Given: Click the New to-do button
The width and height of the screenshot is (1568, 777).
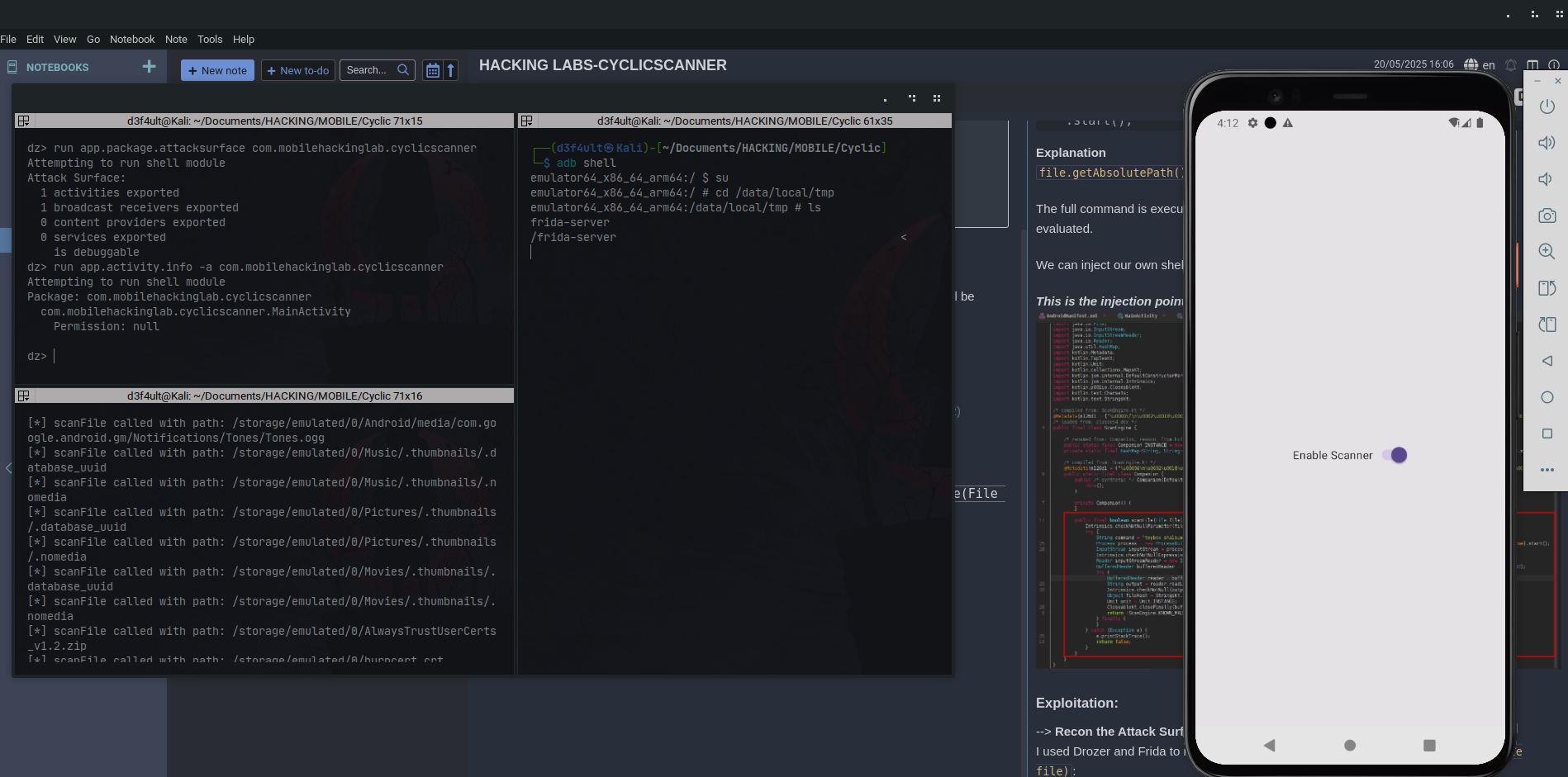Looking at the screenshot, I should click(x=297, y=70).
